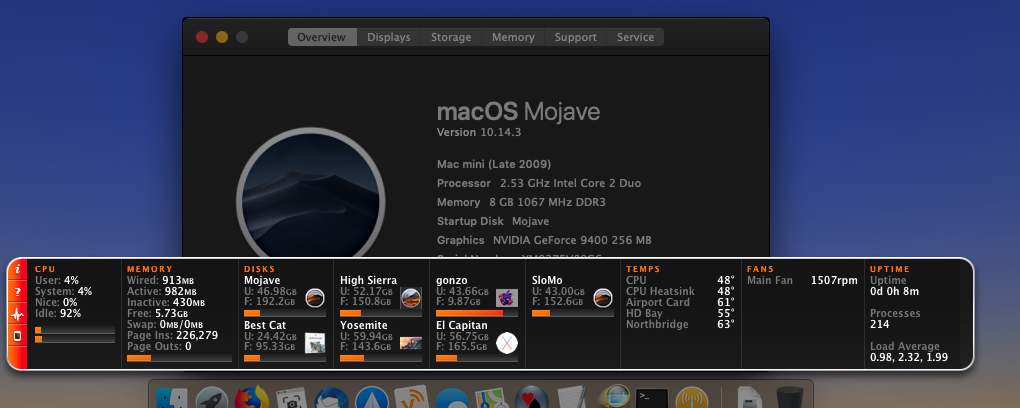Click the Page Ins 226,279 row
The height and width of the screenshot is (408, 1020).
tap(172, 336)
